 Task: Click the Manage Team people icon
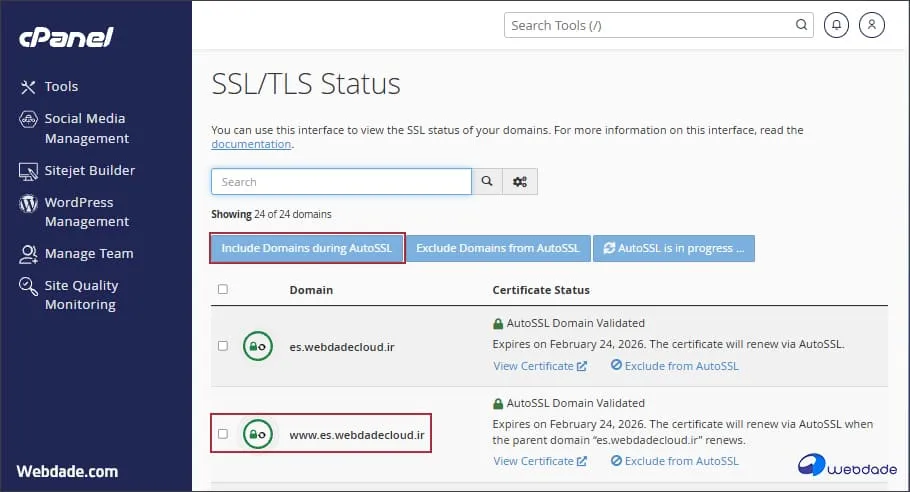(x=28, y=254)
